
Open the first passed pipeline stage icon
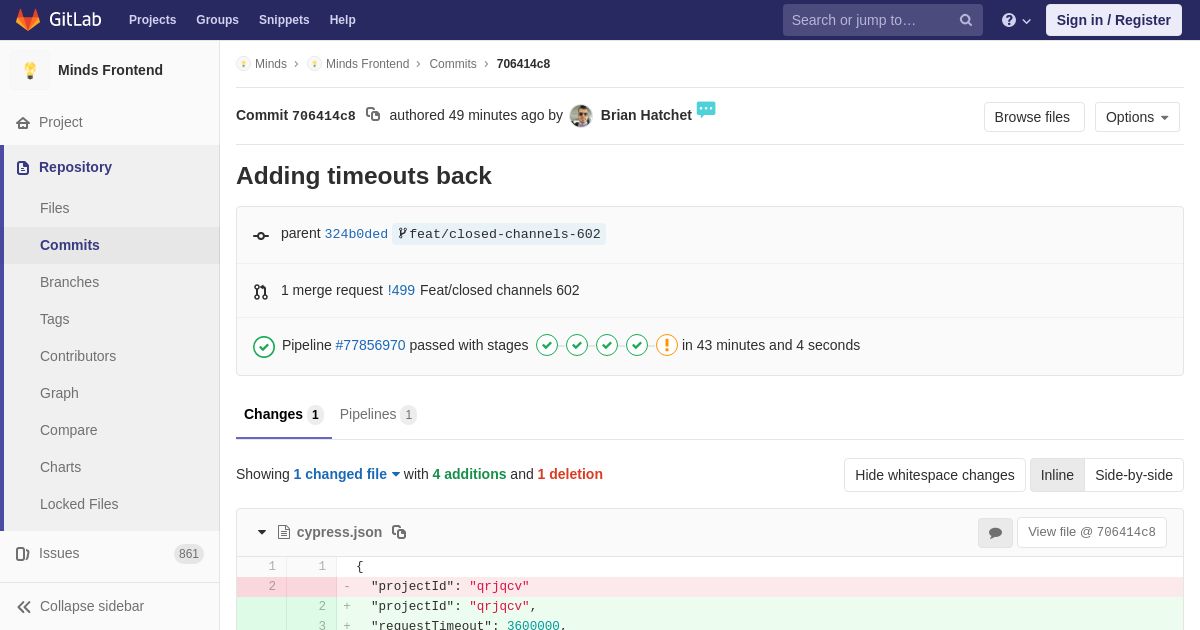547,345
